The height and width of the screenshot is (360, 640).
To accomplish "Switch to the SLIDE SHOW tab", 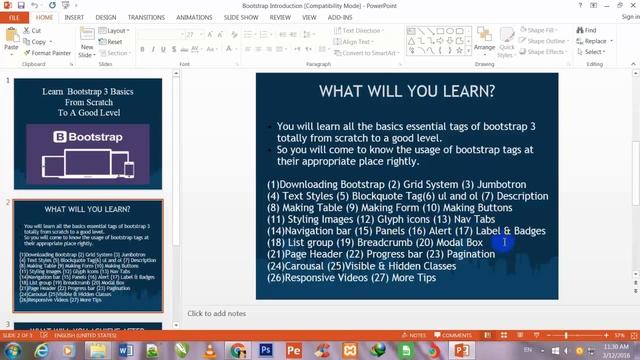I will pyautogui.click(x=241, y=18).
